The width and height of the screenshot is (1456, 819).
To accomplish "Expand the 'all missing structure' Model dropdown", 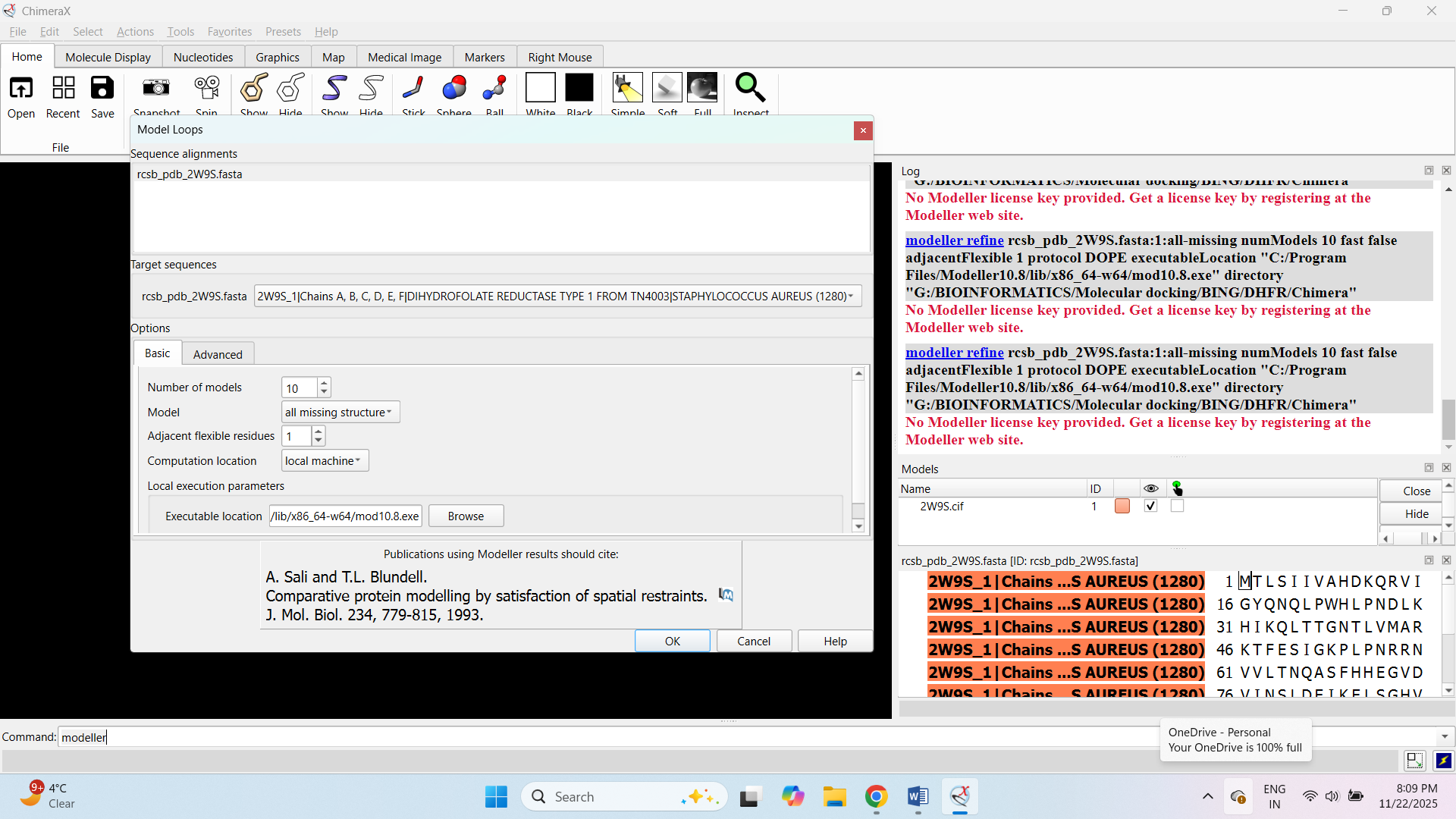I will point(340,413).
